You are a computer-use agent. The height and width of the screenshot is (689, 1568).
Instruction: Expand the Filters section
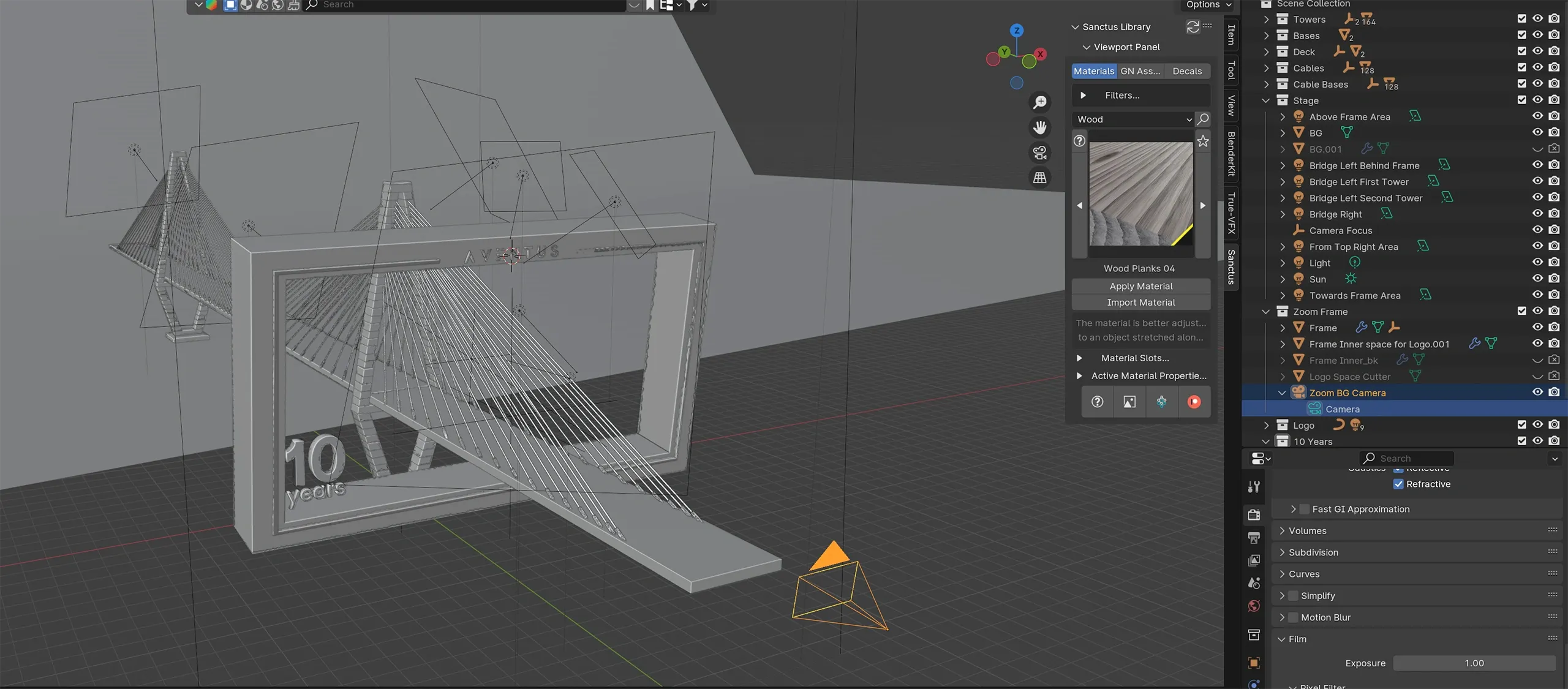[1141, 95]
